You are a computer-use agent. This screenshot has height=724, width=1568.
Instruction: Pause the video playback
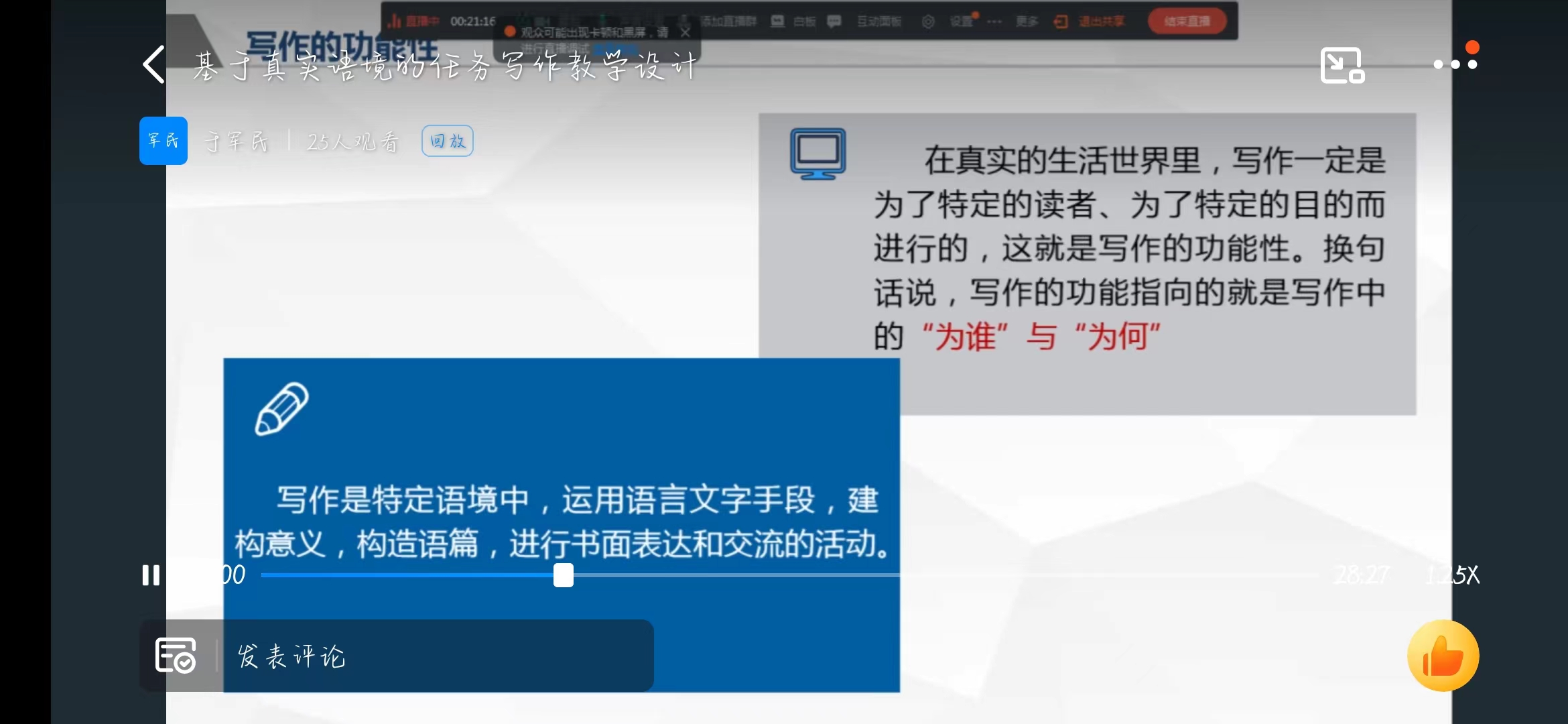151,575
